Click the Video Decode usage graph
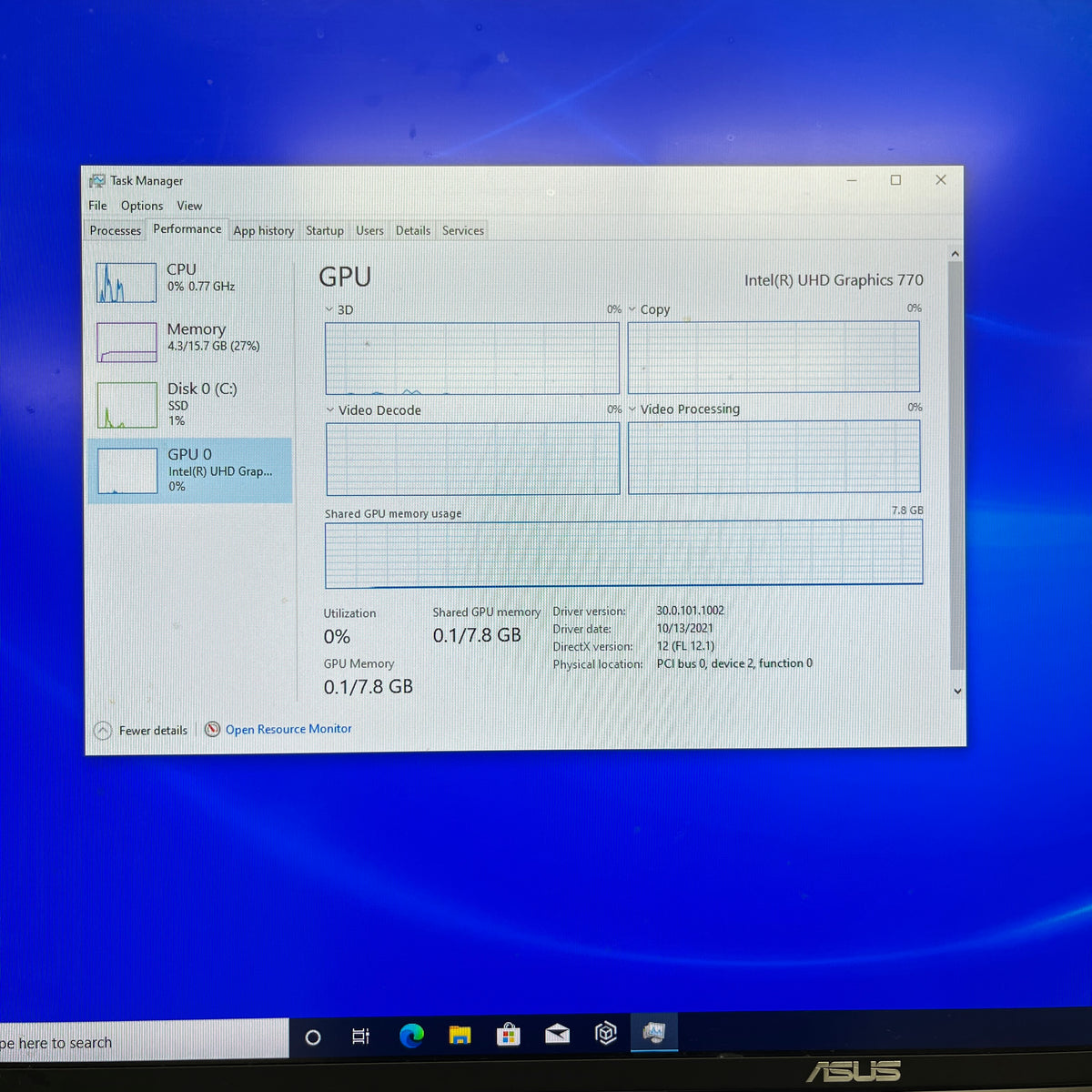 pyautogui.click(x=473, y=459)
